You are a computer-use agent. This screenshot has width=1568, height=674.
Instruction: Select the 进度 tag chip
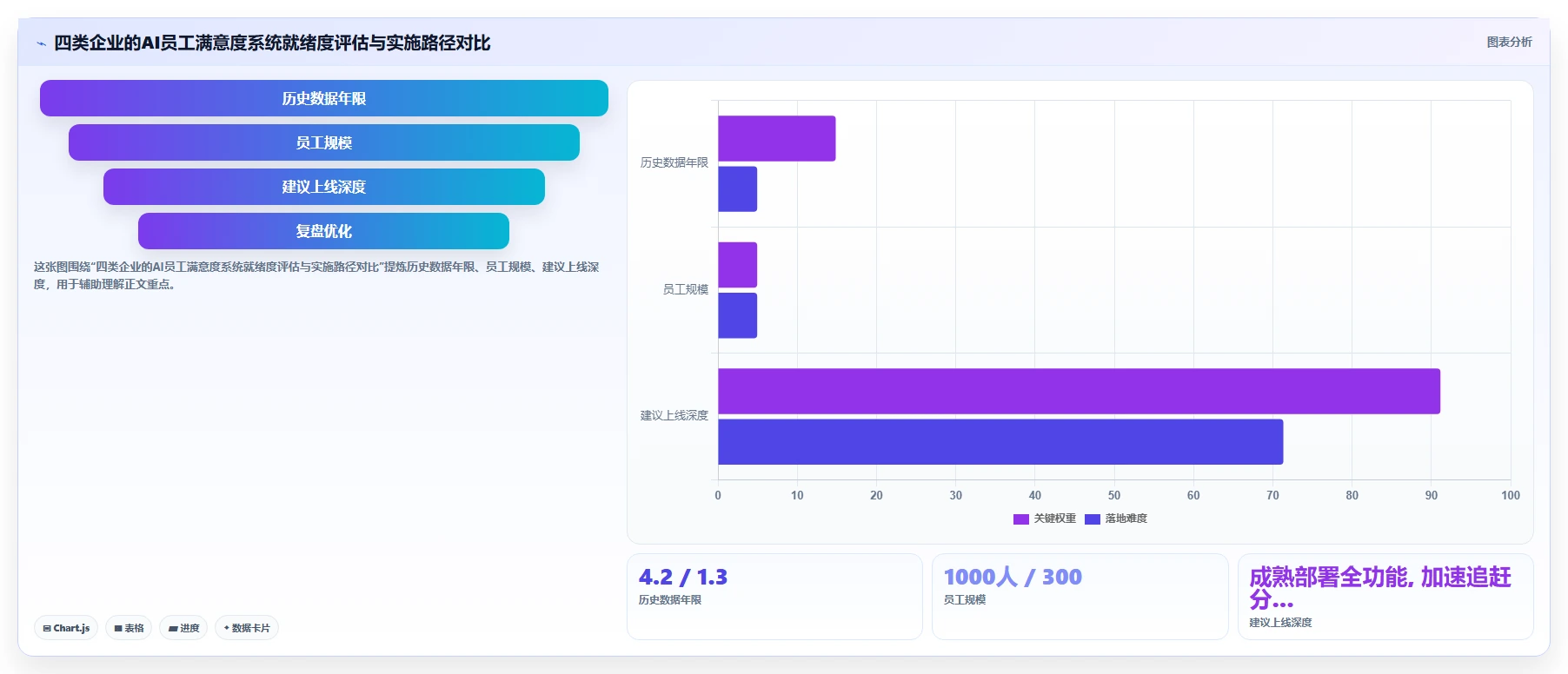(x=183, y=628)
